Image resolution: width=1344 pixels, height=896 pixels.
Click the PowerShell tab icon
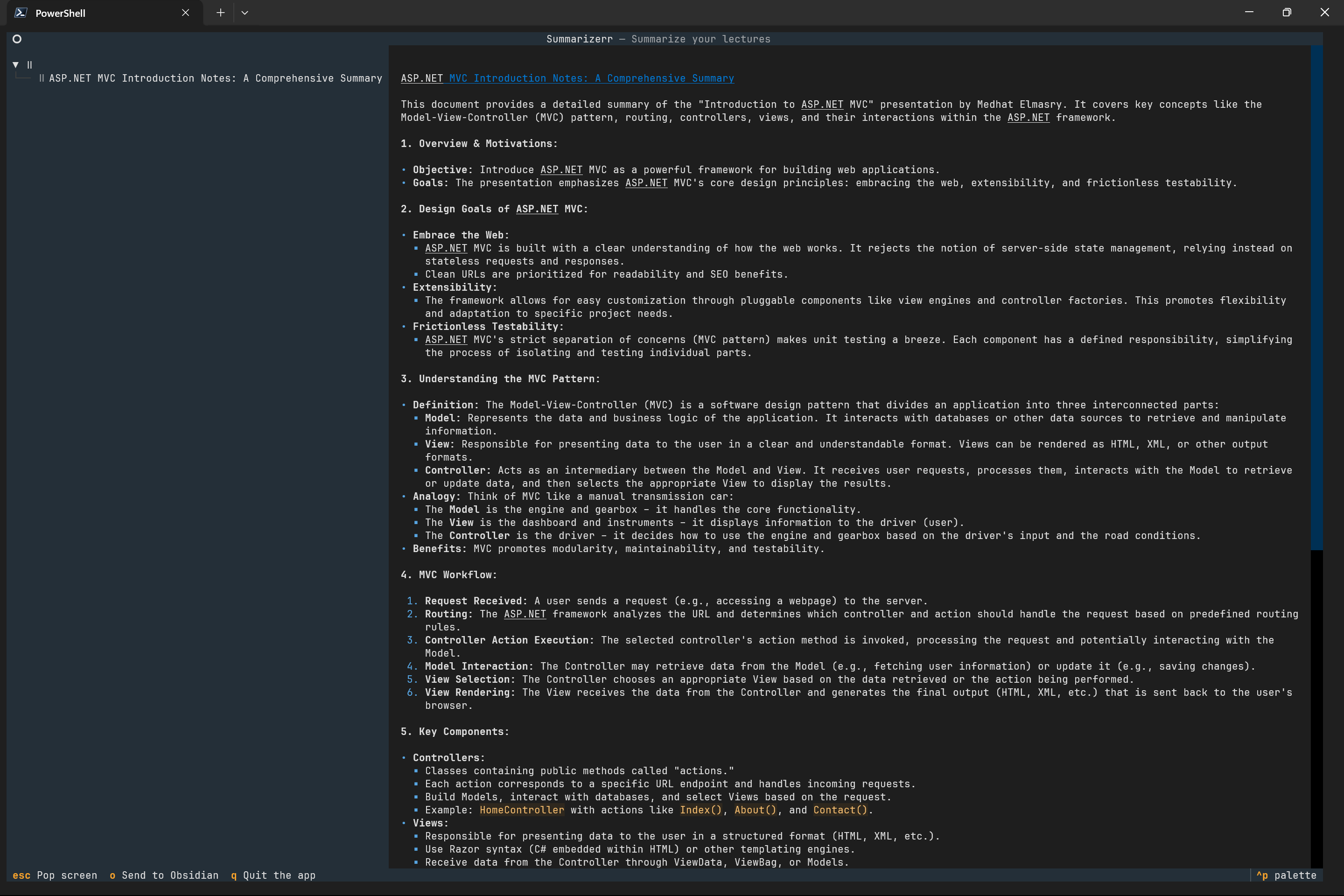click(21, 13)
